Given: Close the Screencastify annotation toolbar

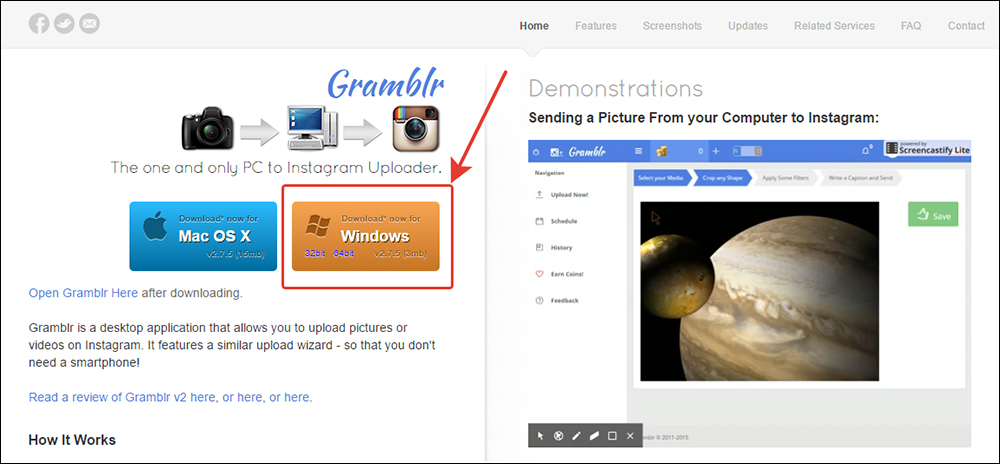Looking at the screenshot, I should (630, 436).
